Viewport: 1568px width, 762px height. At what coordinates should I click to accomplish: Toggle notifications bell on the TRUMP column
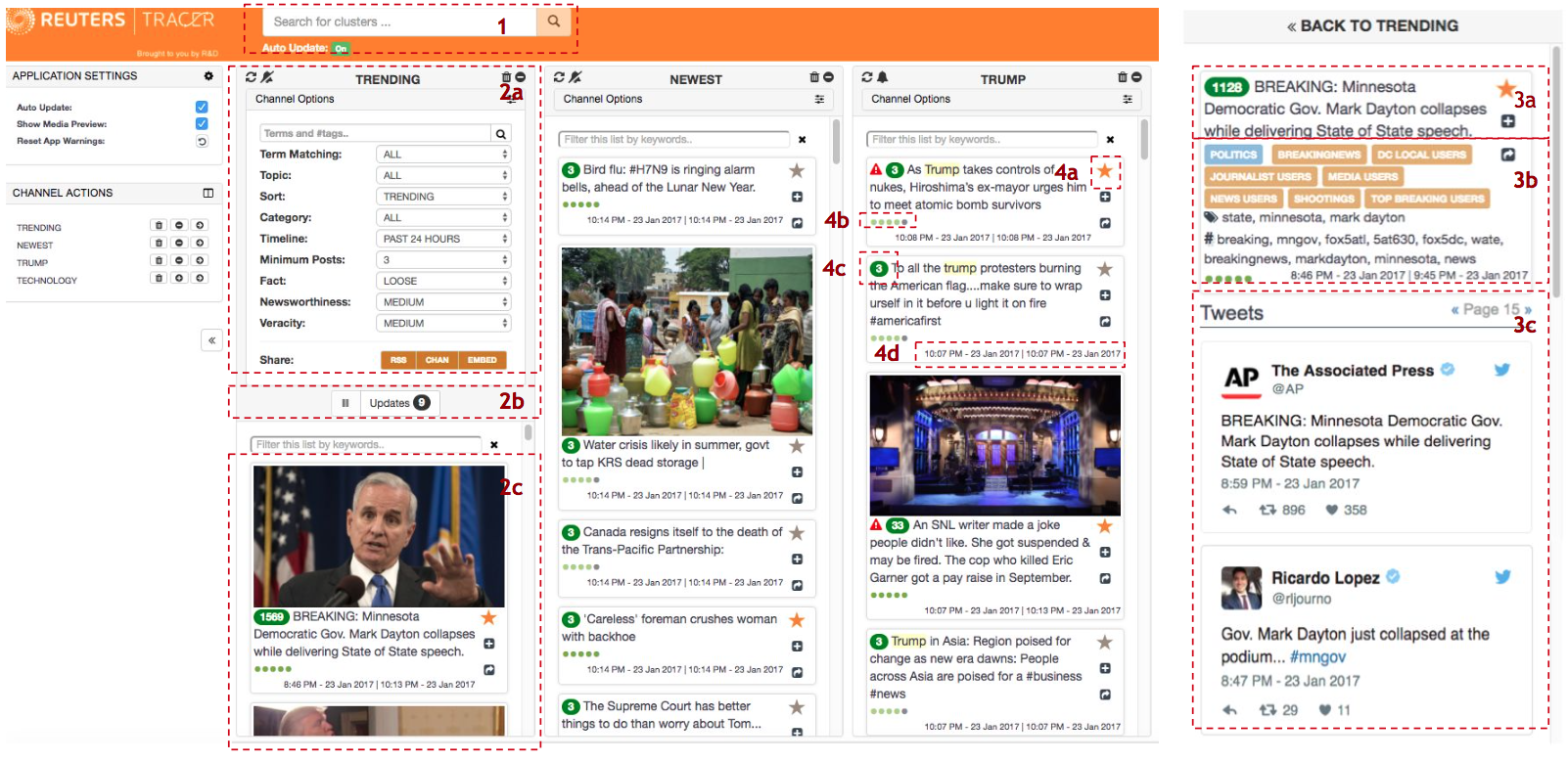pyautogui.click(x=882, y=77)
